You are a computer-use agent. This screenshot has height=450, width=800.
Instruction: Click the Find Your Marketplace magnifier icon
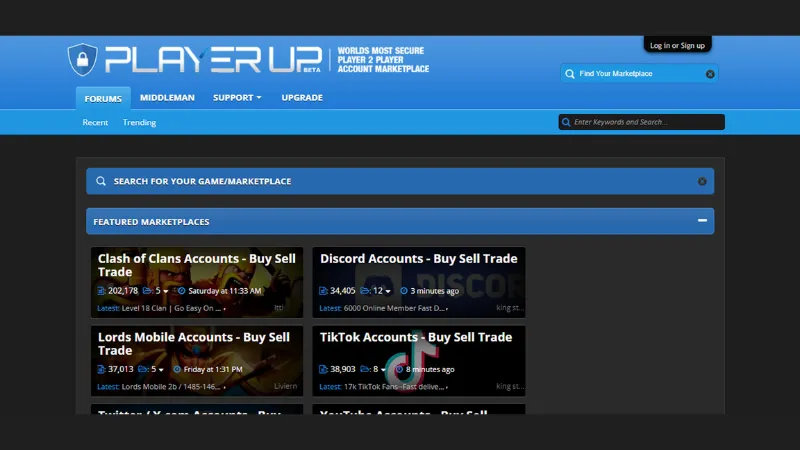(570, 74)
